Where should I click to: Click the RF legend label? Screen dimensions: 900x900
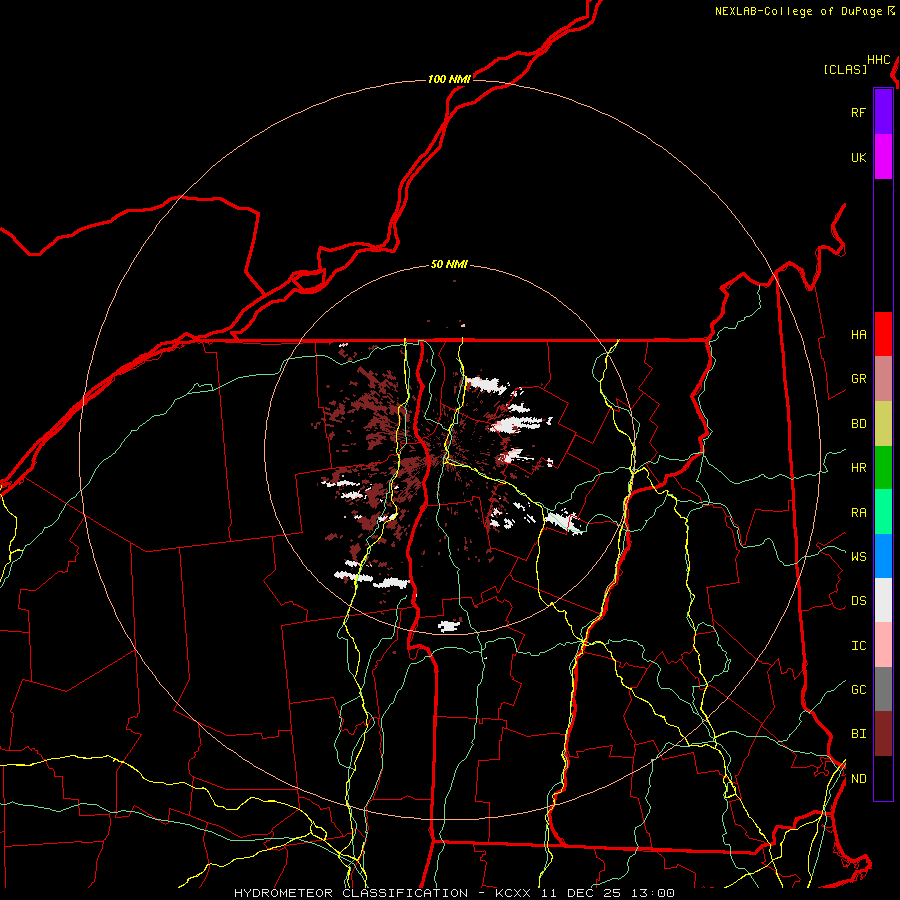click(858, 112)
